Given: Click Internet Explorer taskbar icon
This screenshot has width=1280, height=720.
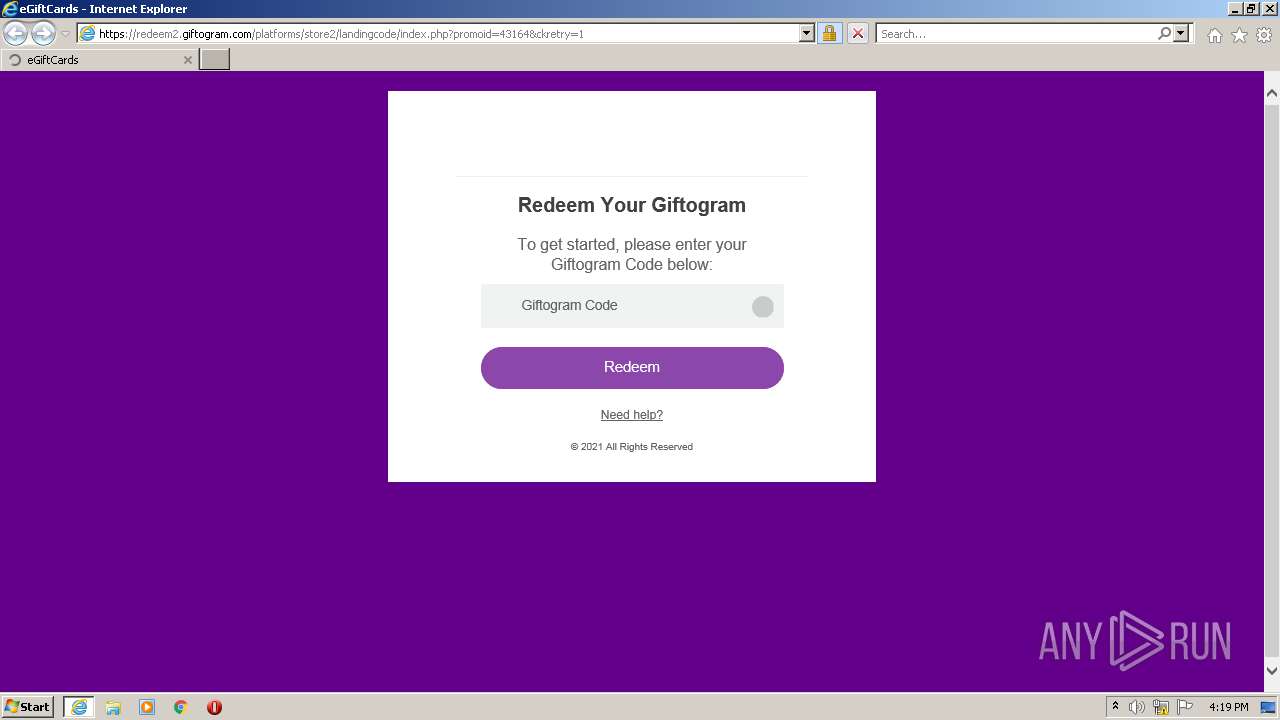Looking at the screenshot, I should (79, 707).
